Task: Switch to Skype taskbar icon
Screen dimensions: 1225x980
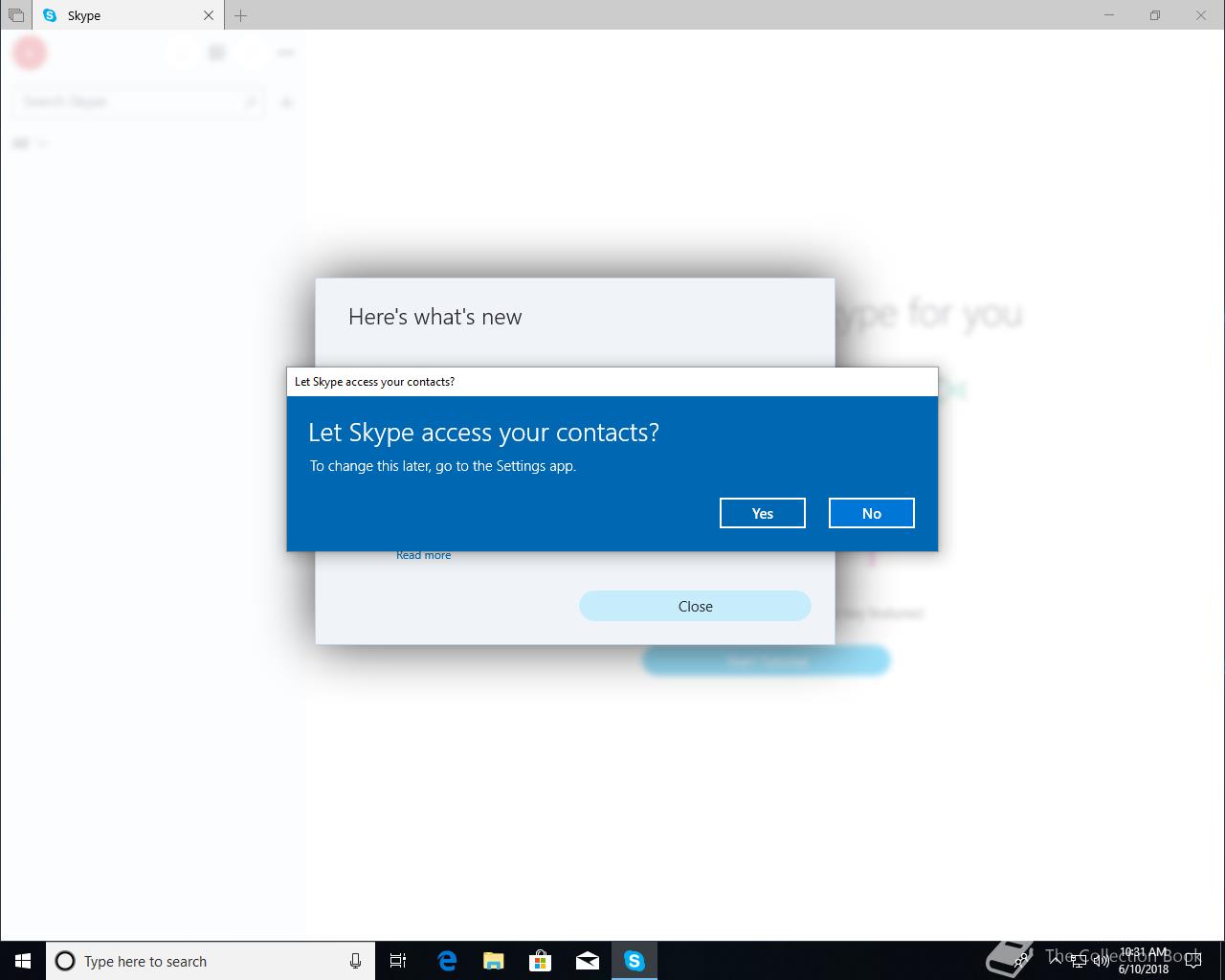Action: coord(635,961)
